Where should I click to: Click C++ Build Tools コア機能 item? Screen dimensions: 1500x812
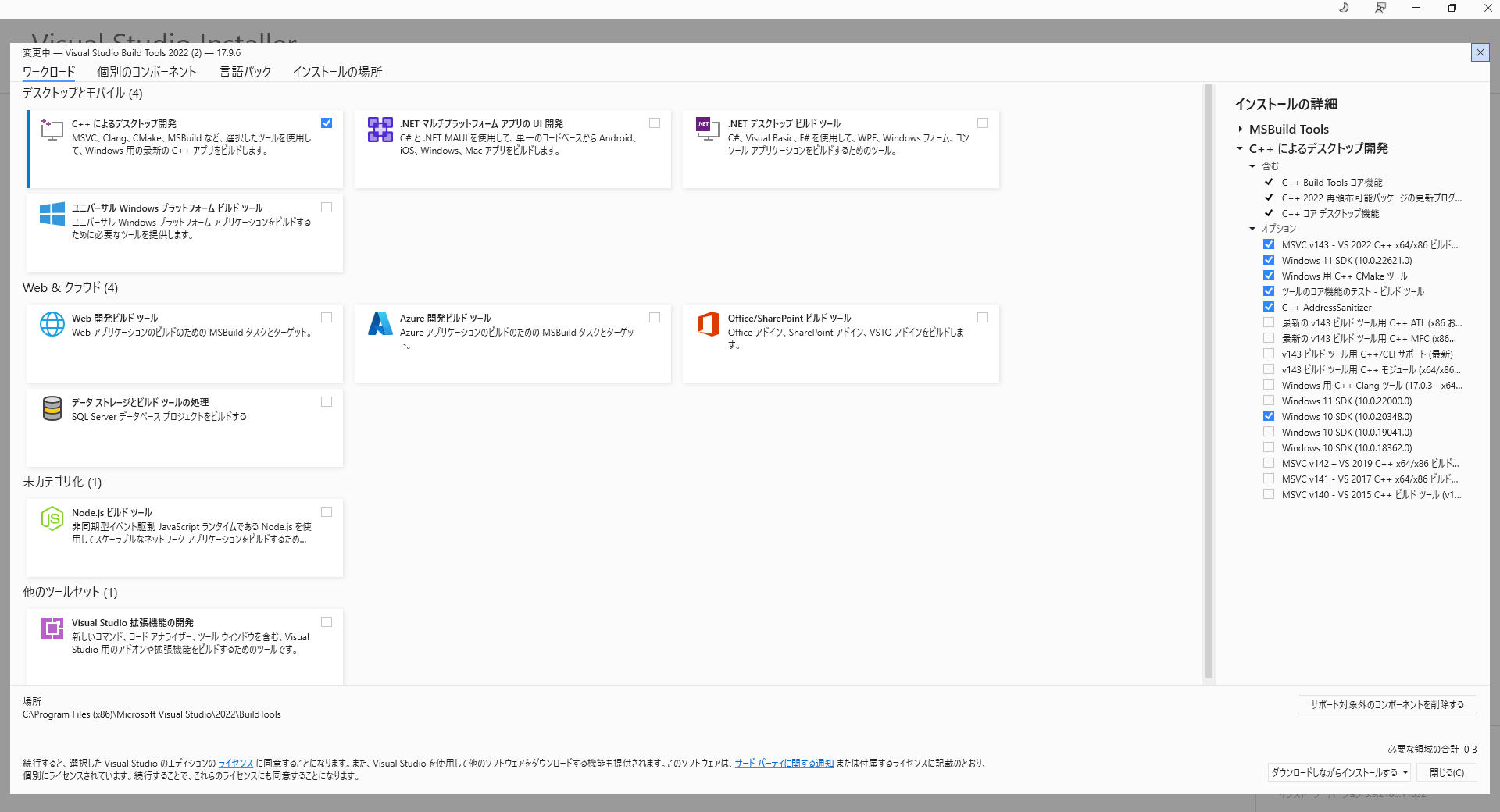point(1332,182)
